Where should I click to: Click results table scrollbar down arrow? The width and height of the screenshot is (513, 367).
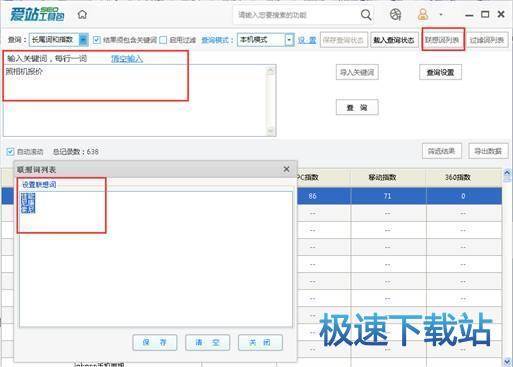point(507,362)
